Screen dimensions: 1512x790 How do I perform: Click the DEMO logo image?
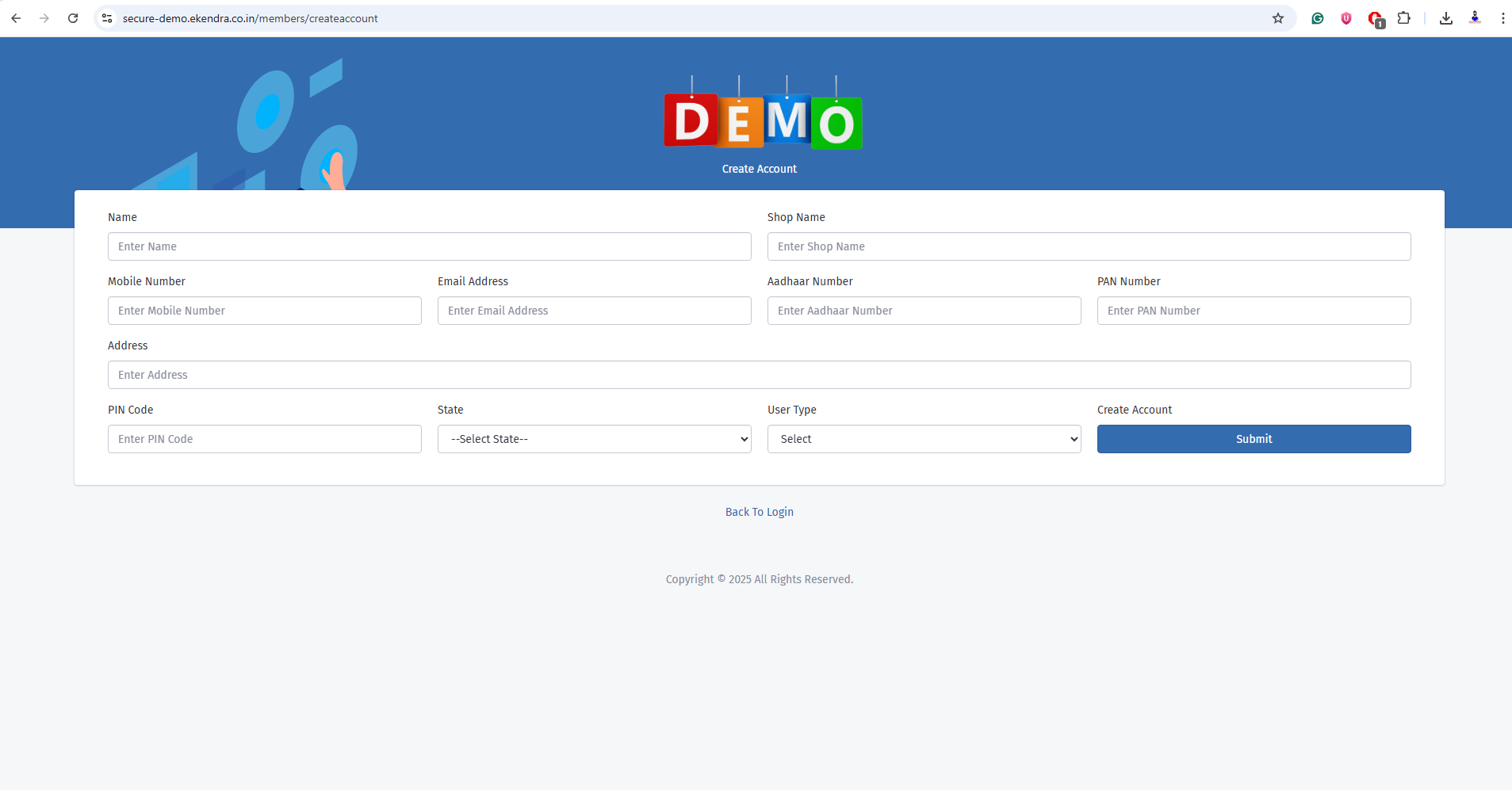(x=763, y=119)
